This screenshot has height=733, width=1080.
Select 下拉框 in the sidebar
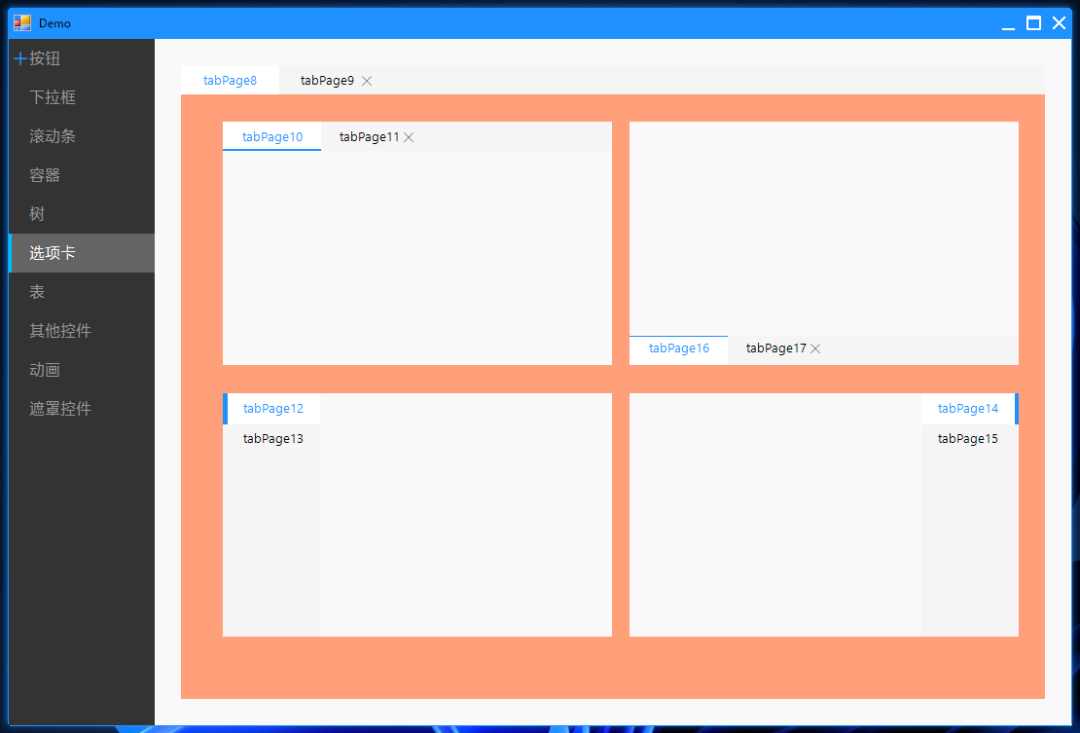pyautogui.click(x=81, y=97)
